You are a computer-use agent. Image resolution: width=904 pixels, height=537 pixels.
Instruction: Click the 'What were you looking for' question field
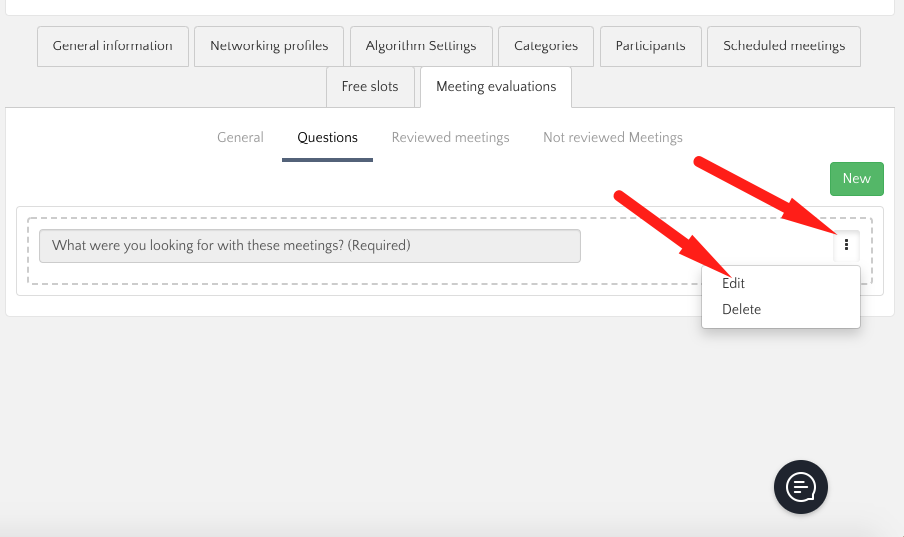pyautogui.click(x=309, y=245)
